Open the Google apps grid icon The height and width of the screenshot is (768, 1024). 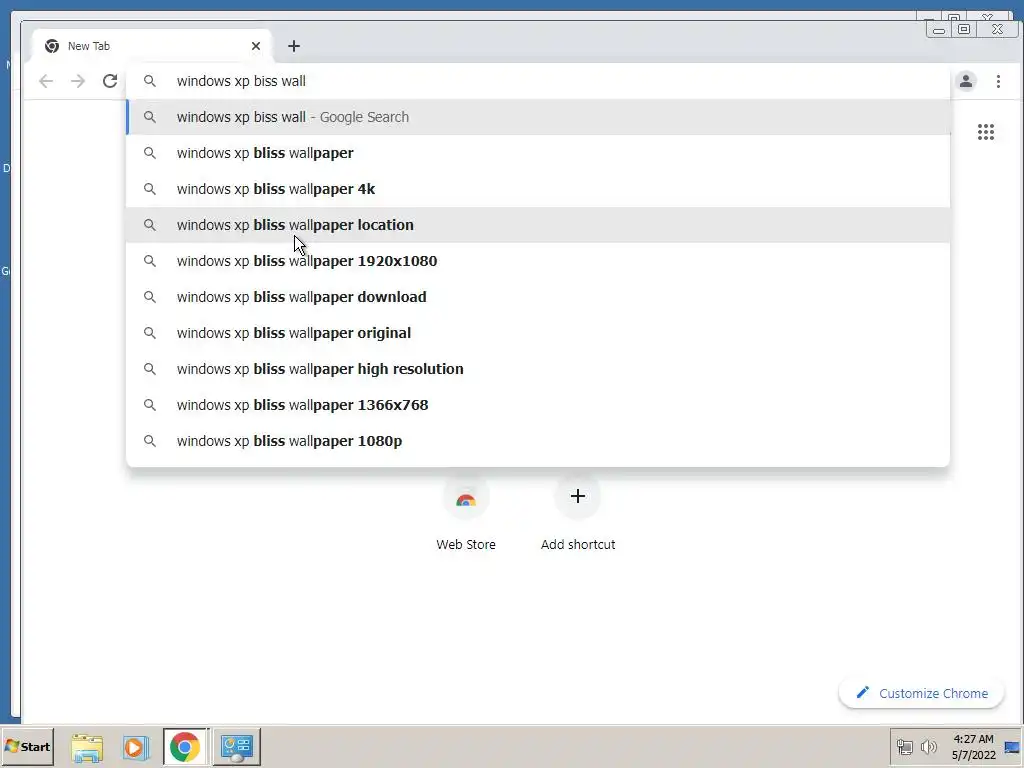[x=985, y=133]
